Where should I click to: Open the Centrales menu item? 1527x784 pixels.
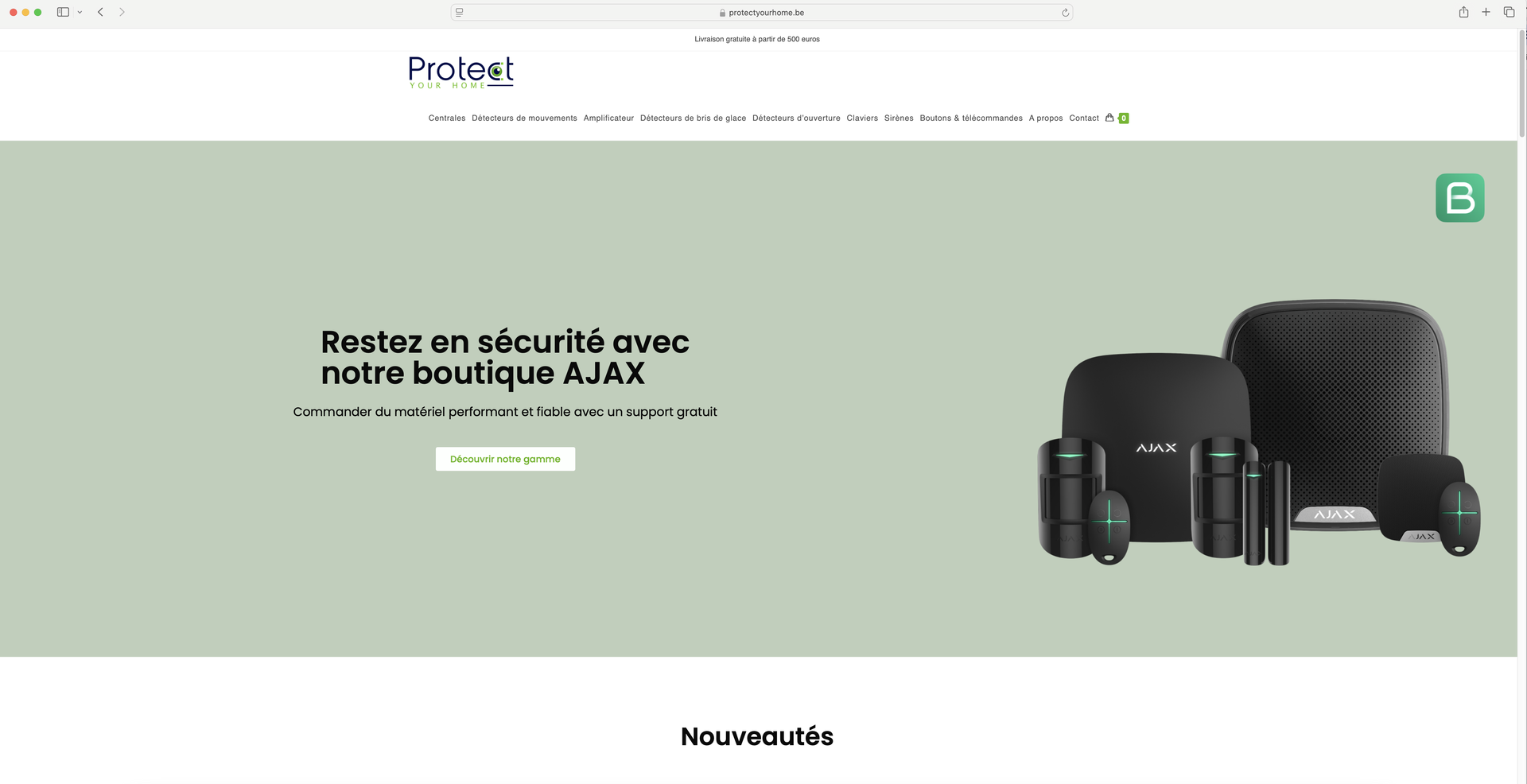coord(447,118)
